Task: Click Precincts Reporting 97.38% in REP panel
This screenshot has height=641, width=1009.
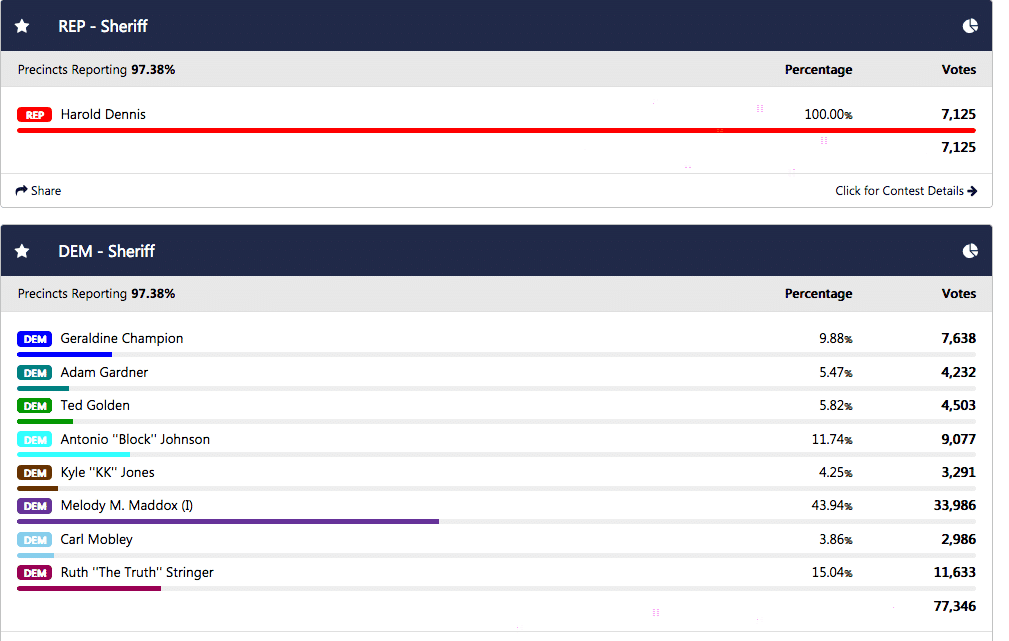Action: pos(97,70)
